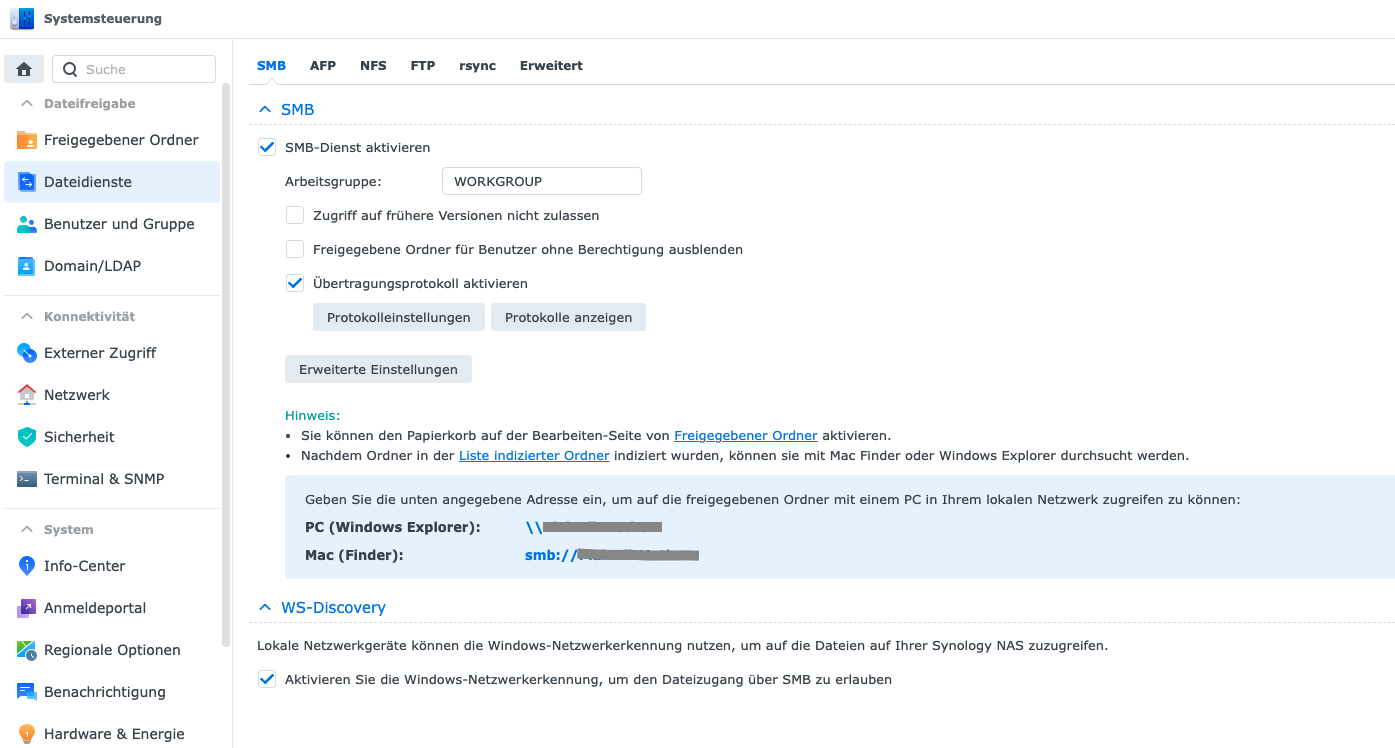Click the Arbeitsgruppe WORKGROUP text field
This screenshot has width=1395, height=748.
tap(541, 181)
